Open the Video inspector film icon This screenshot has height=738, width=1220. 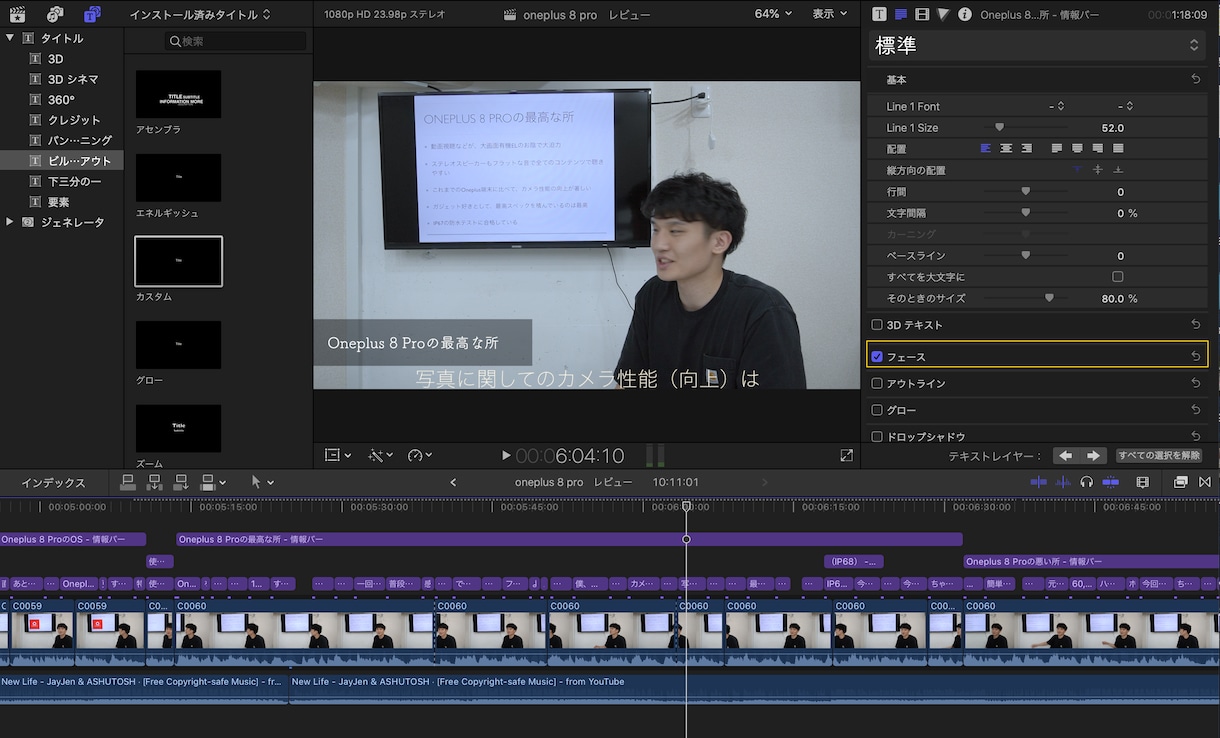[x=922, y=14]
